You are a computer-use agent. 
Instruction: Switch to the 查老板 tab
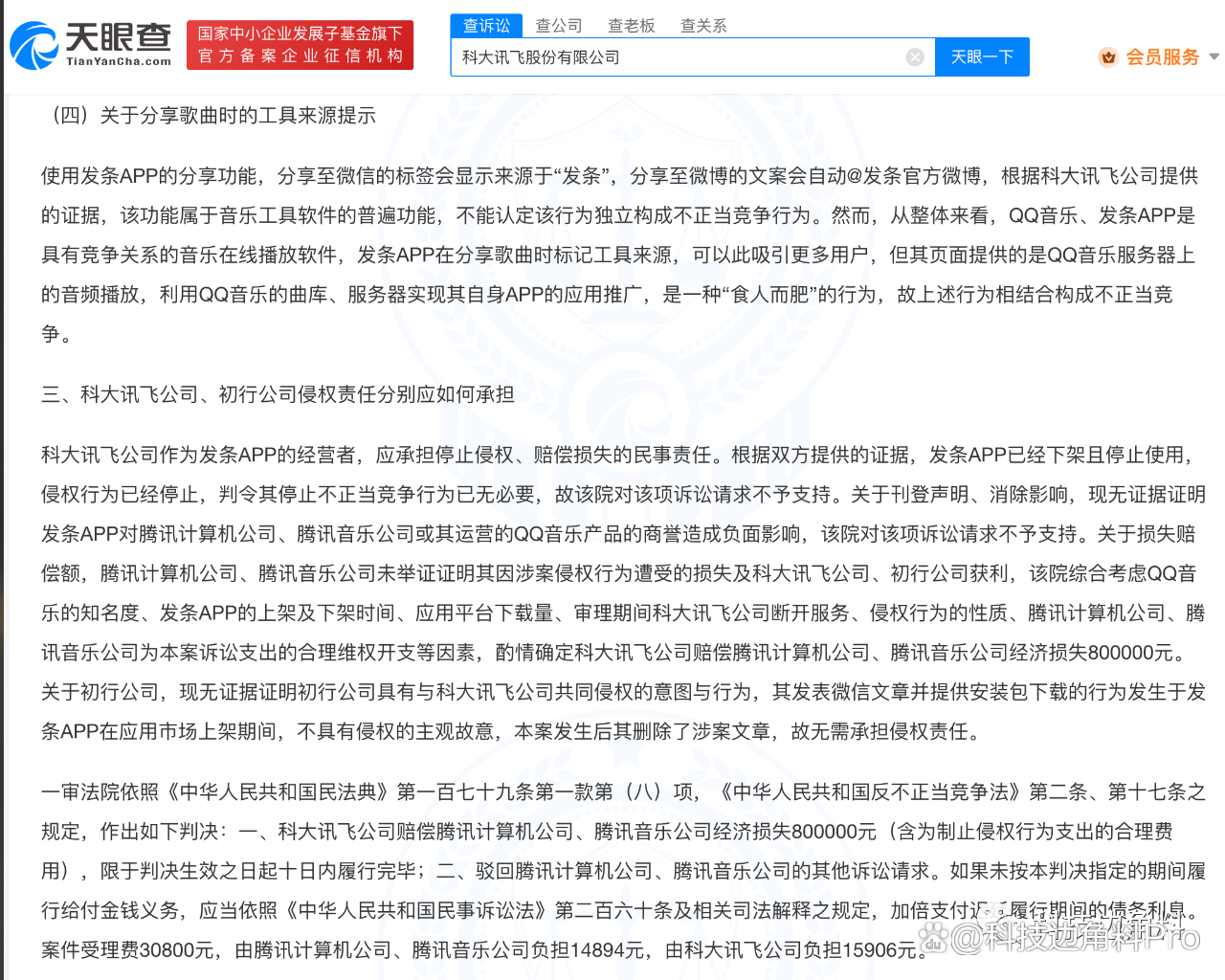tap(632, 26)
